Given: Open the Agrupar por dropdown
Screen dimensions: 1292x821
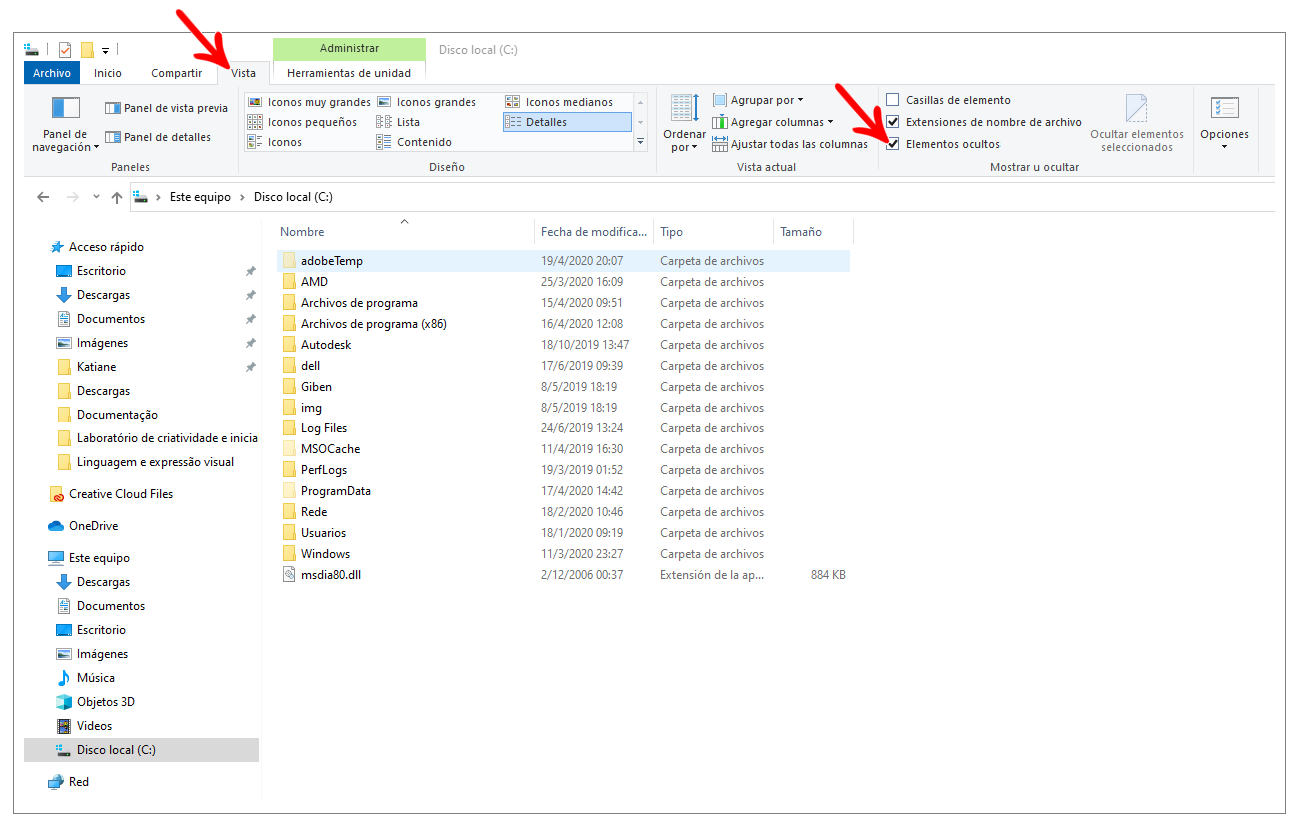Looking at the screenshot, I should (758, 100).
